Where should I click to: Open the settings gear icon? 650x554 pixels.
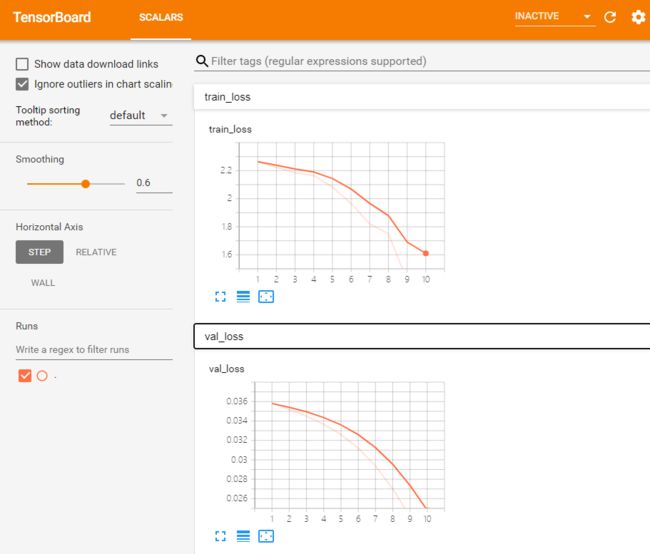[x=638, y=17]
